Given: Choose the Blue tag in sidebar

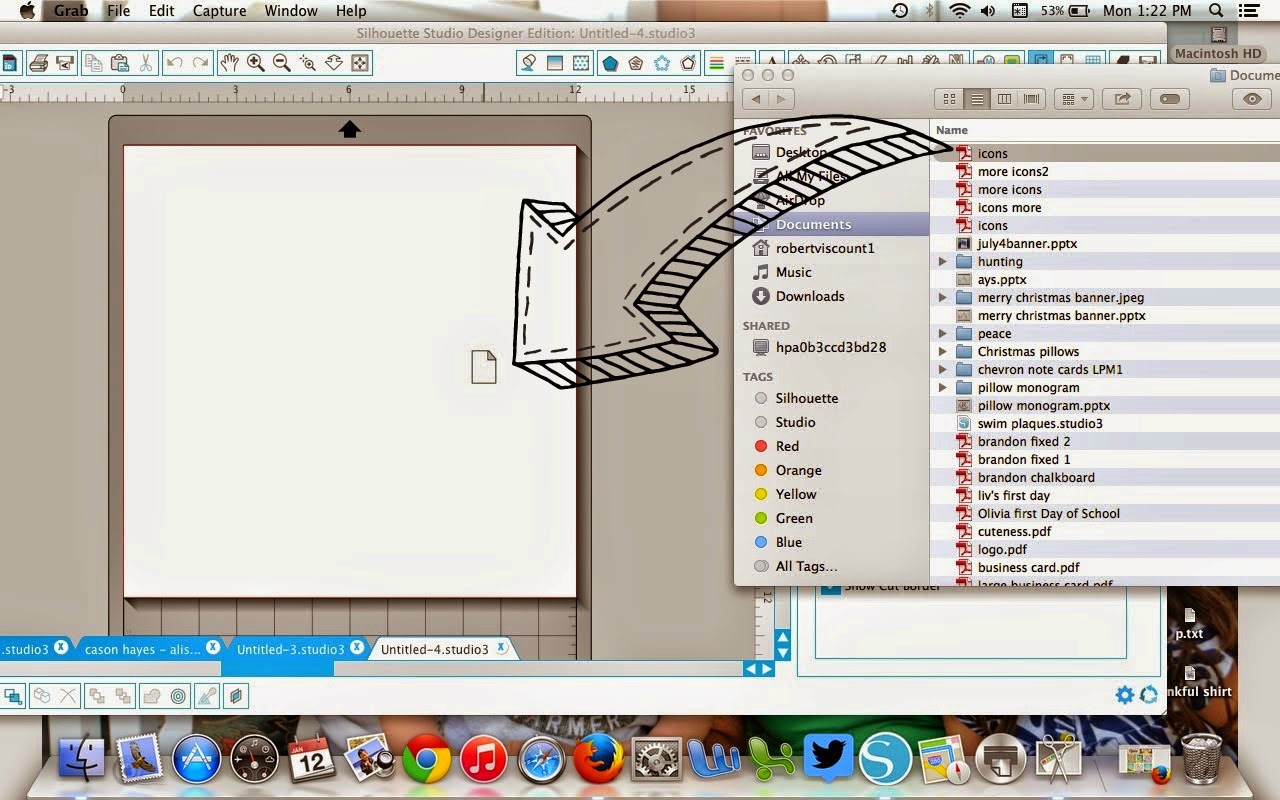Looking at the screenshot, I should click(832, 542).
